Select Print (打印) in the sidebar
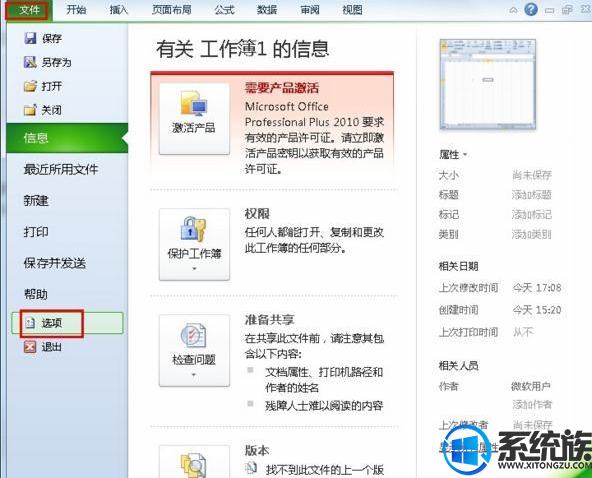Viewport: 592px width, 478px height. point(36,231)
